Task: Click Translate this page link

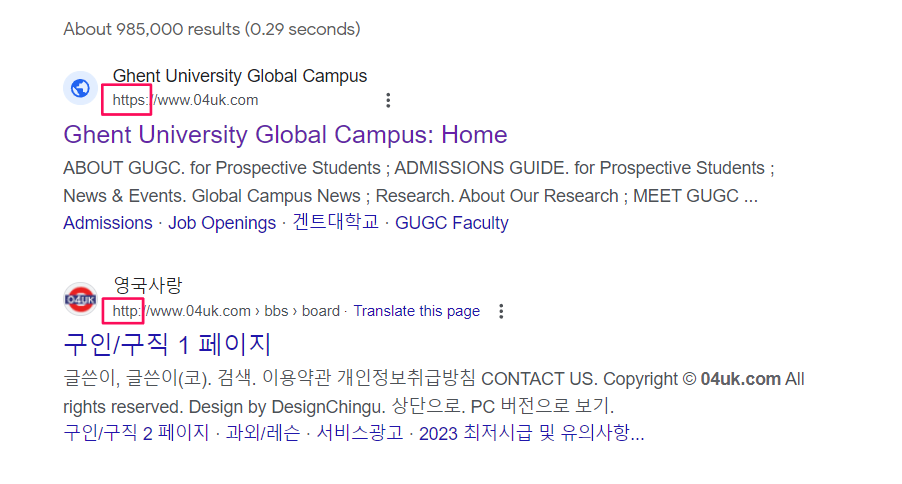Action: [x=416, y=311]
